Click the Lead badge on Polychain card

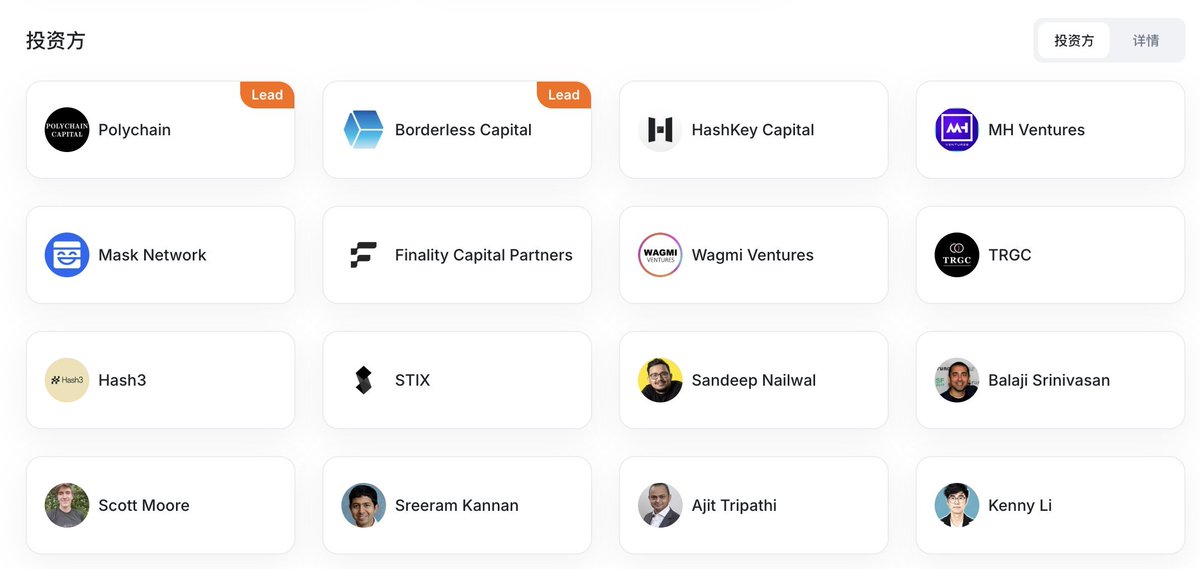[x=267, y=95]
